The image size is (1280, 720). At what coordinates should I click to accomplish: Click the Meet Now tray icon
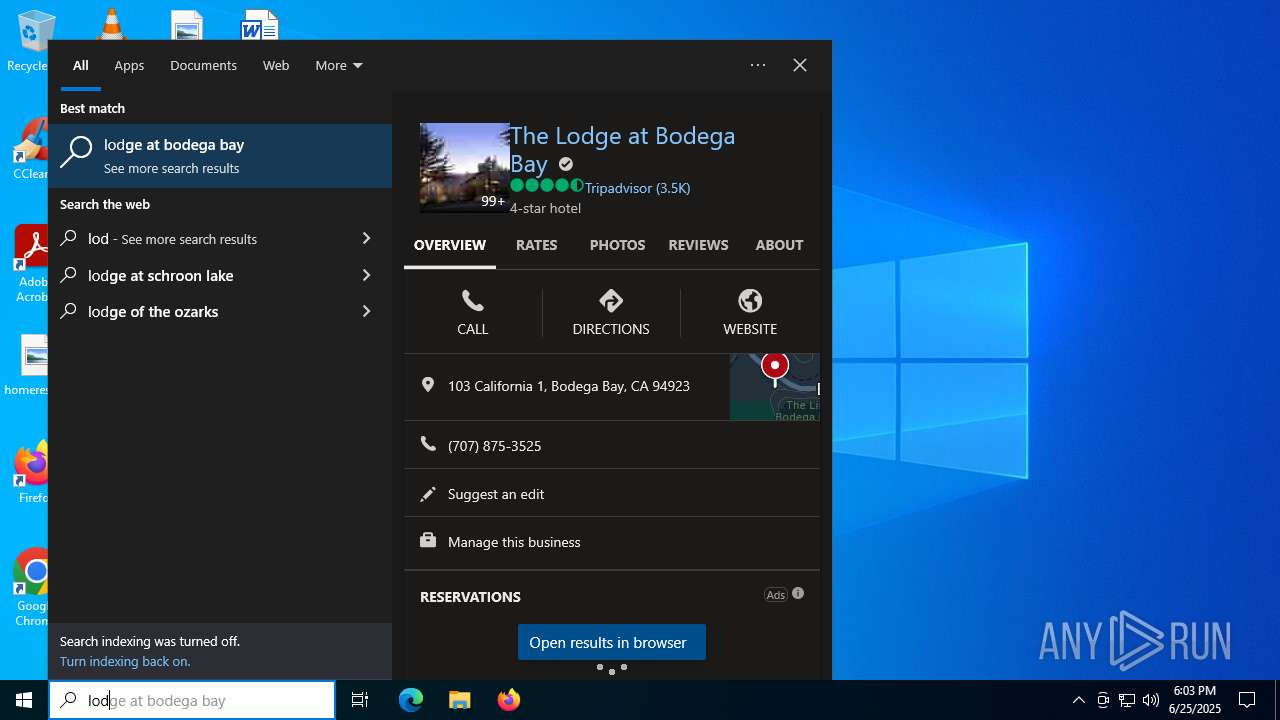coord(1103,700)
